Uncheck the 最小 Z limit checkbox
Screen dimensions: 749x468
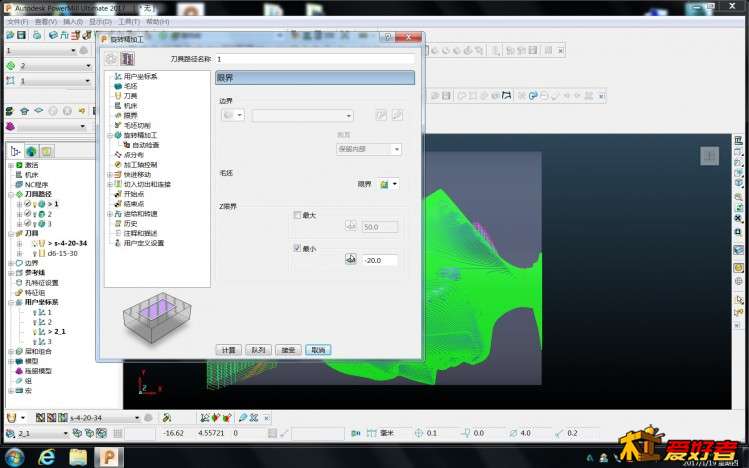click(x=297, y=248)
